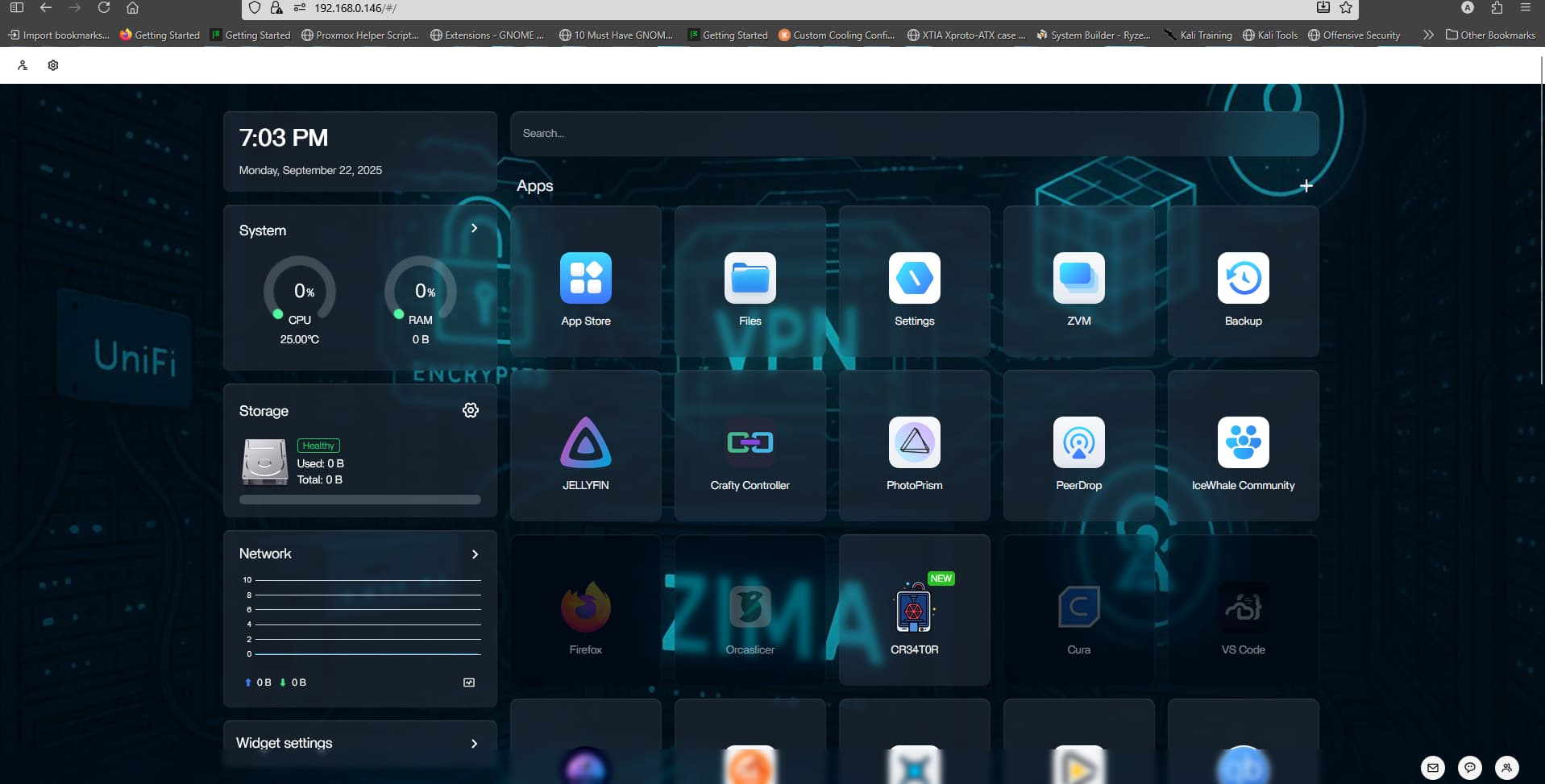Open Proxmox Helper Scripts bookmark
The height and width of the screenshot is (784, 1545).
click(360, 35)
